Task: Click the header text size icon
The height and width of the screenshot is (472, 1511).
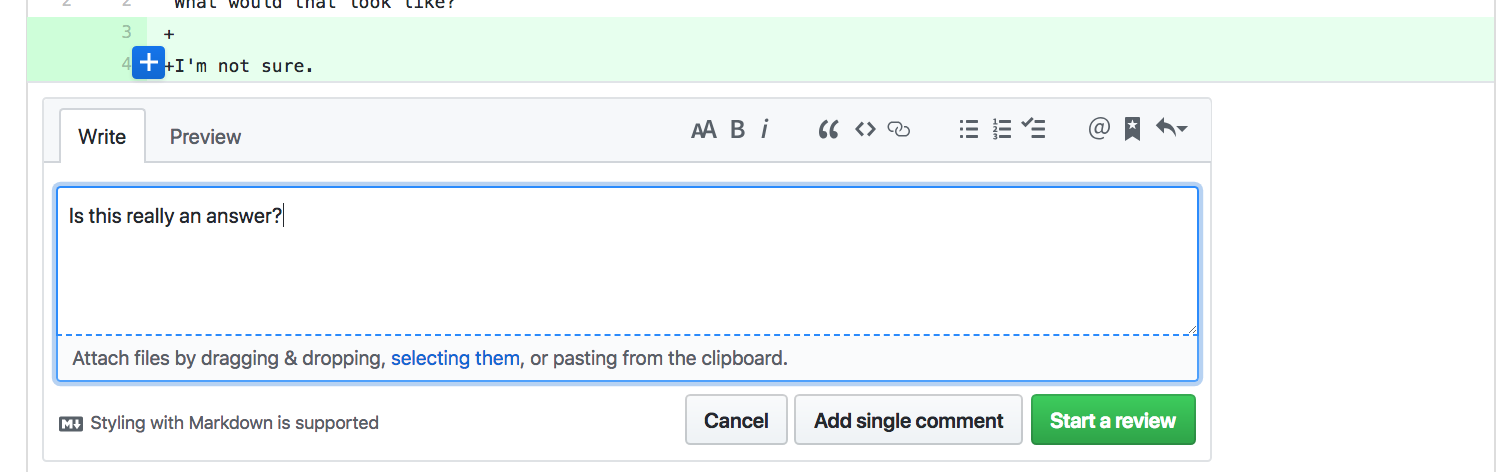Action: point(704,129)
